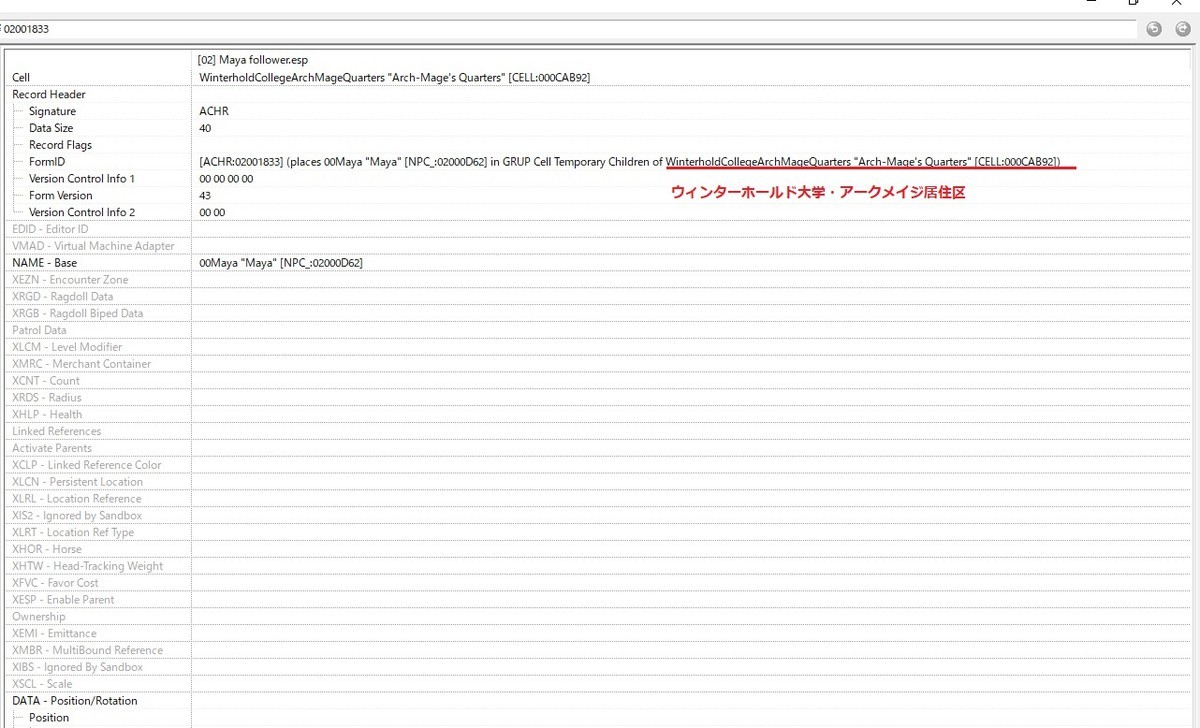
Task: Select XLCM - Level Modifier row
Action: pos(67,347)
